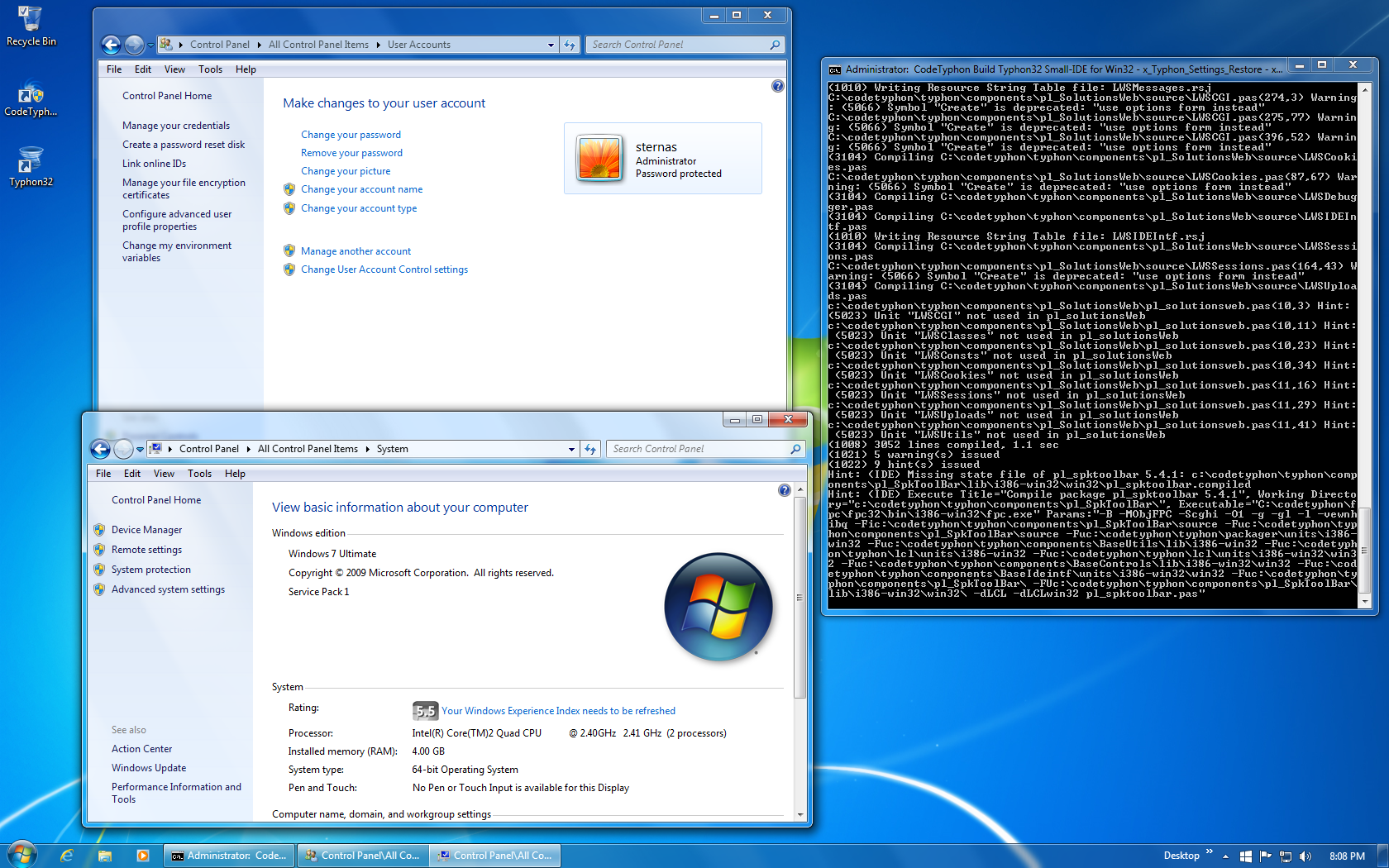1389x868 pixels.
Task: Click Change your account type
Action: click(x=359, y=208)
